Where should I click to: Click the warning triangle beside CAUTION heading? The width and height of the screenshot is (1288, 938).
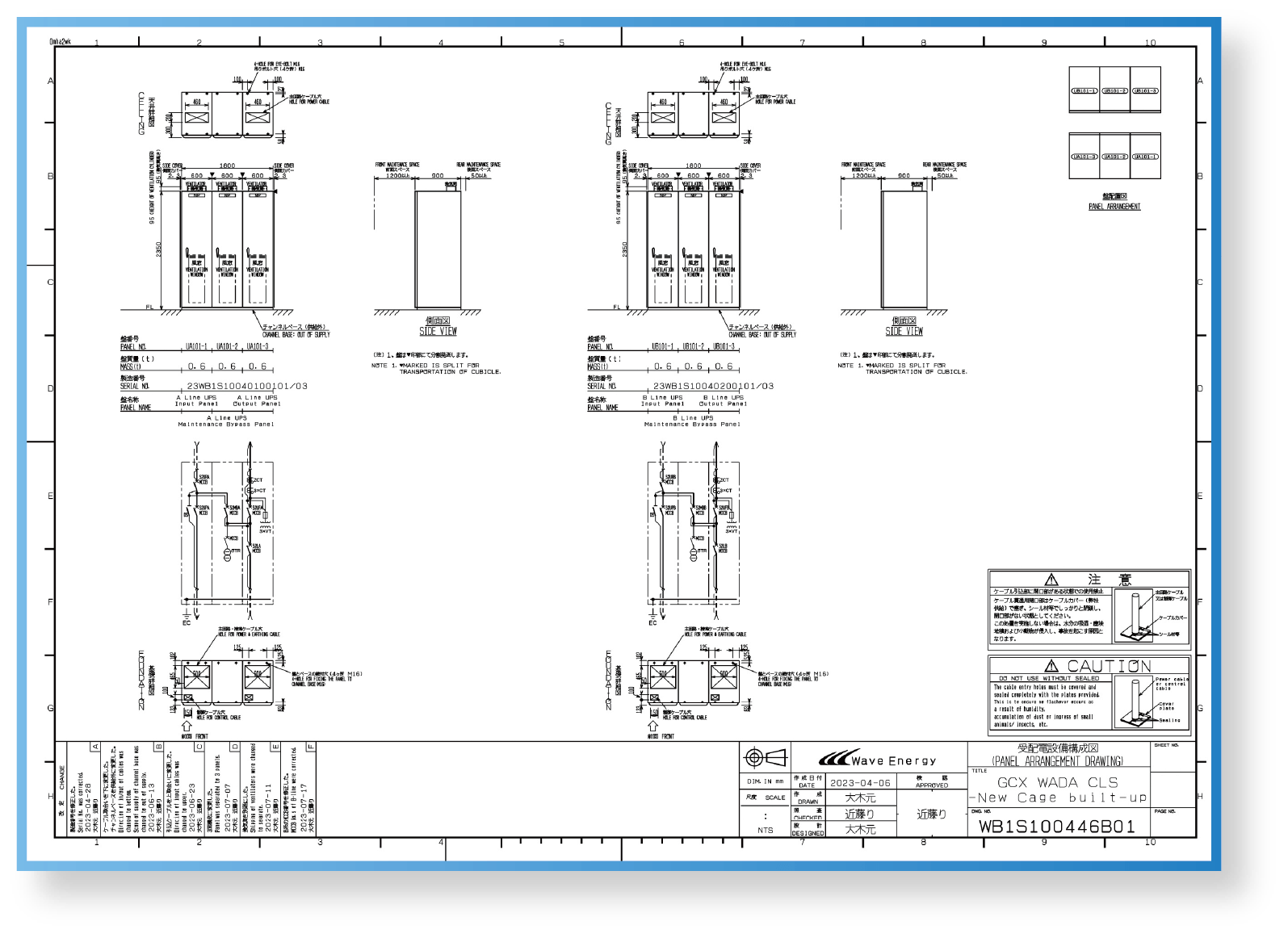click(x=1051, y=666)
